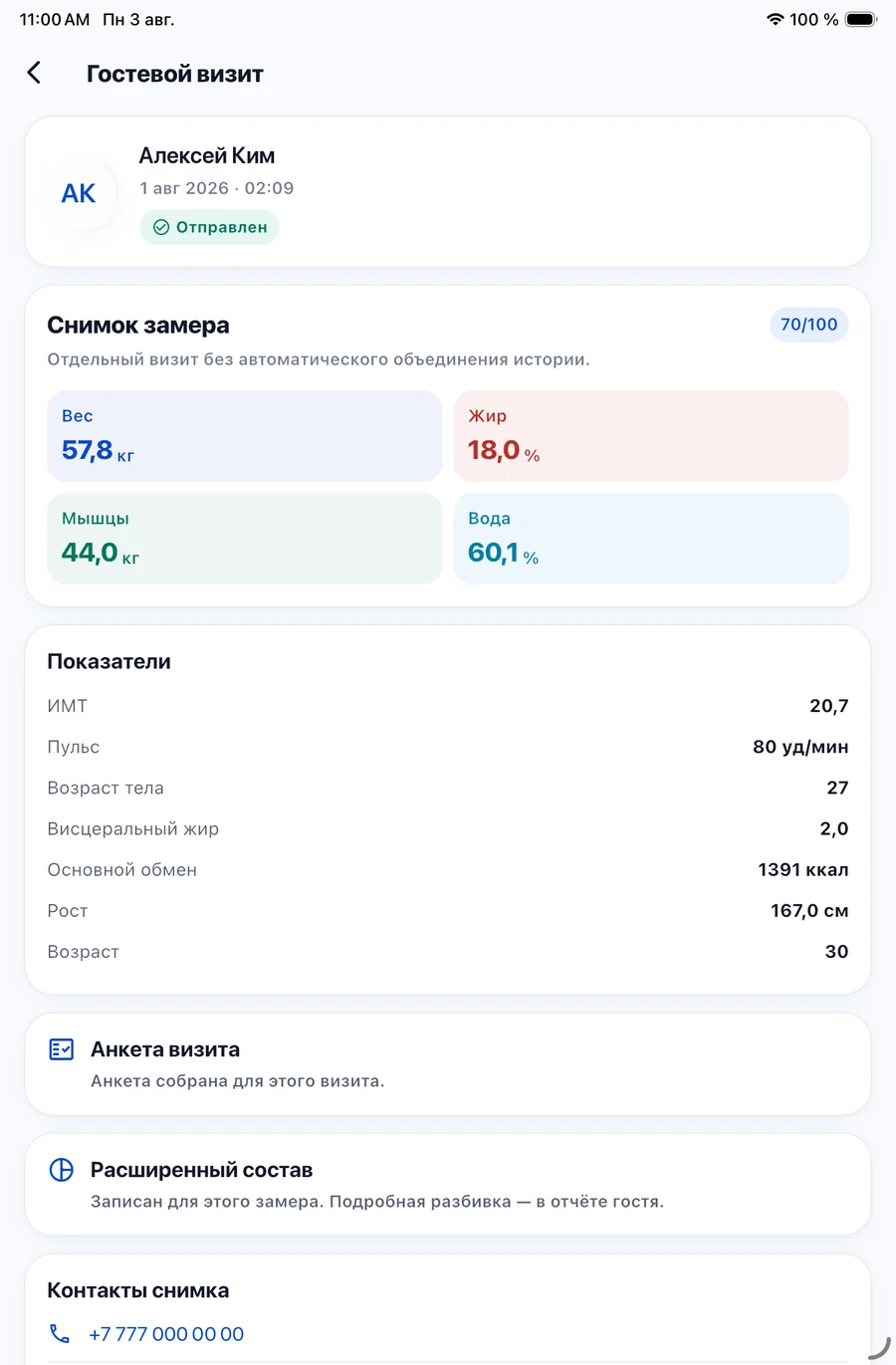Tap the Рост value 167,0 см
This screenshot has width=896, height=1365.
click(x=809, y=910)
